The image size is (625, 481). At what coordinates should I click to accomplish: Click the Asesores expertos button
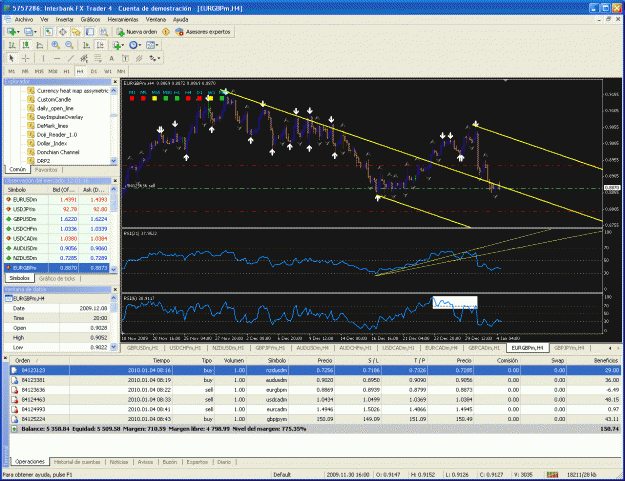click(x=203, y=32)
